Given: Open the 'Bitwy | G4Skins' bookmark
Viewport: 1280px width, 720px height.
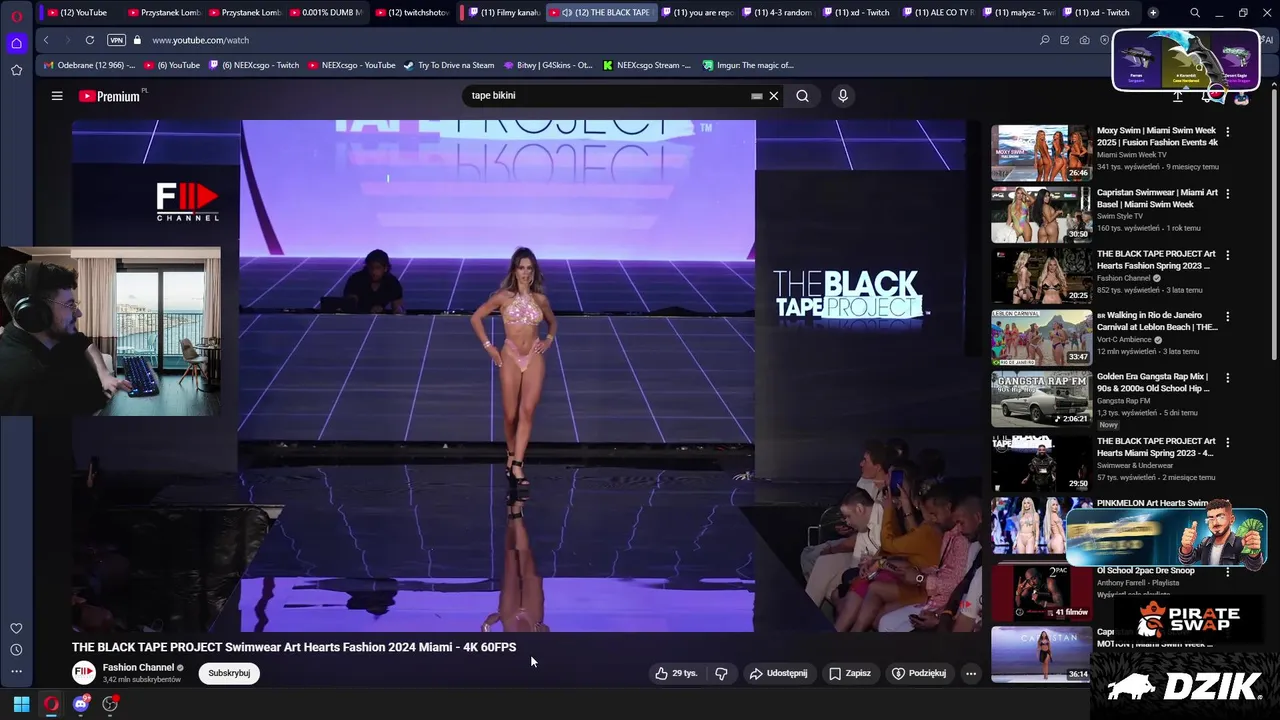Looking at the screenshot, I should pos(547,65).
